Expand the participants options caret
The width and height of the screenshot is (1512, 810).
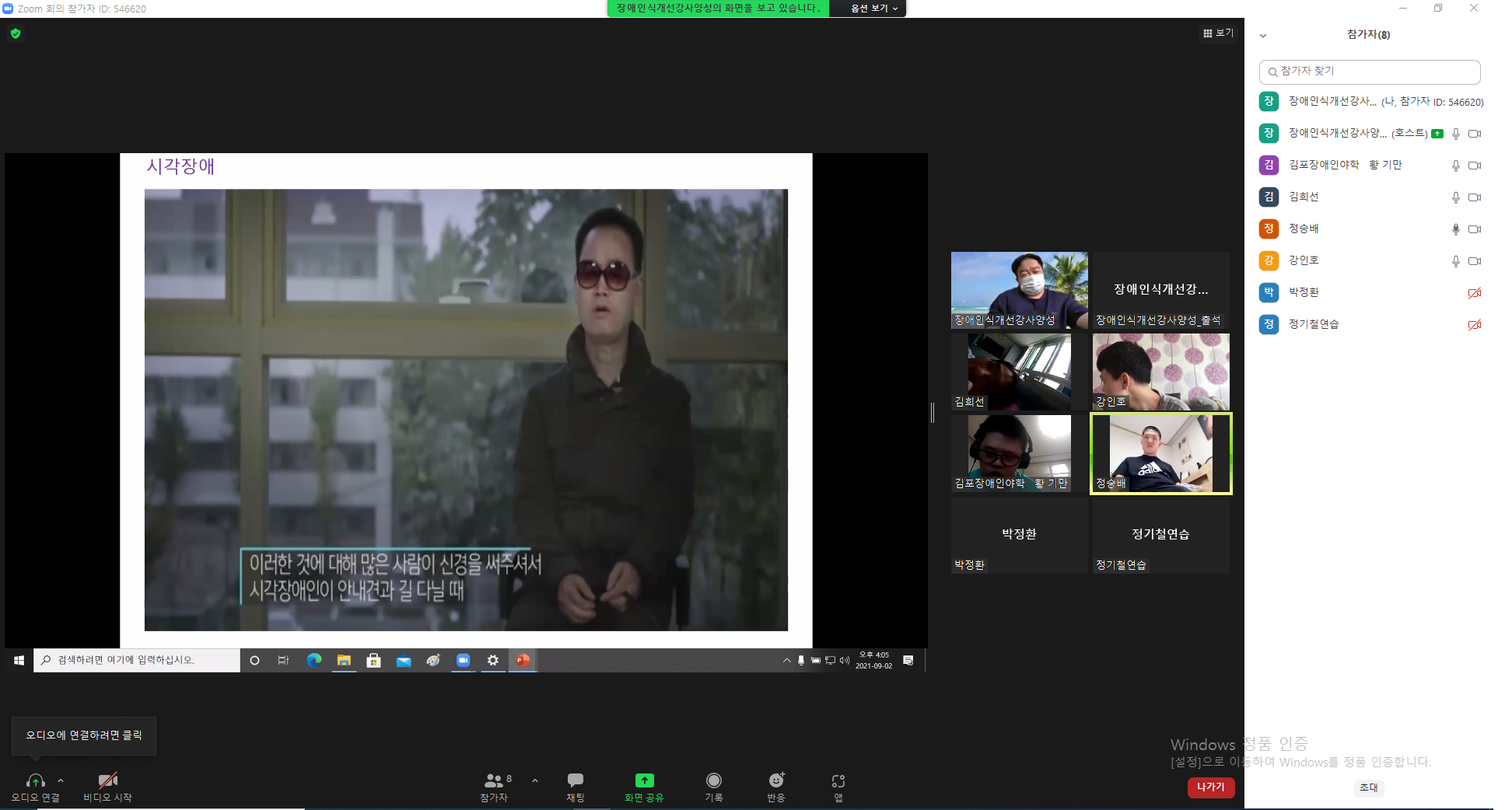coord(535,780)
